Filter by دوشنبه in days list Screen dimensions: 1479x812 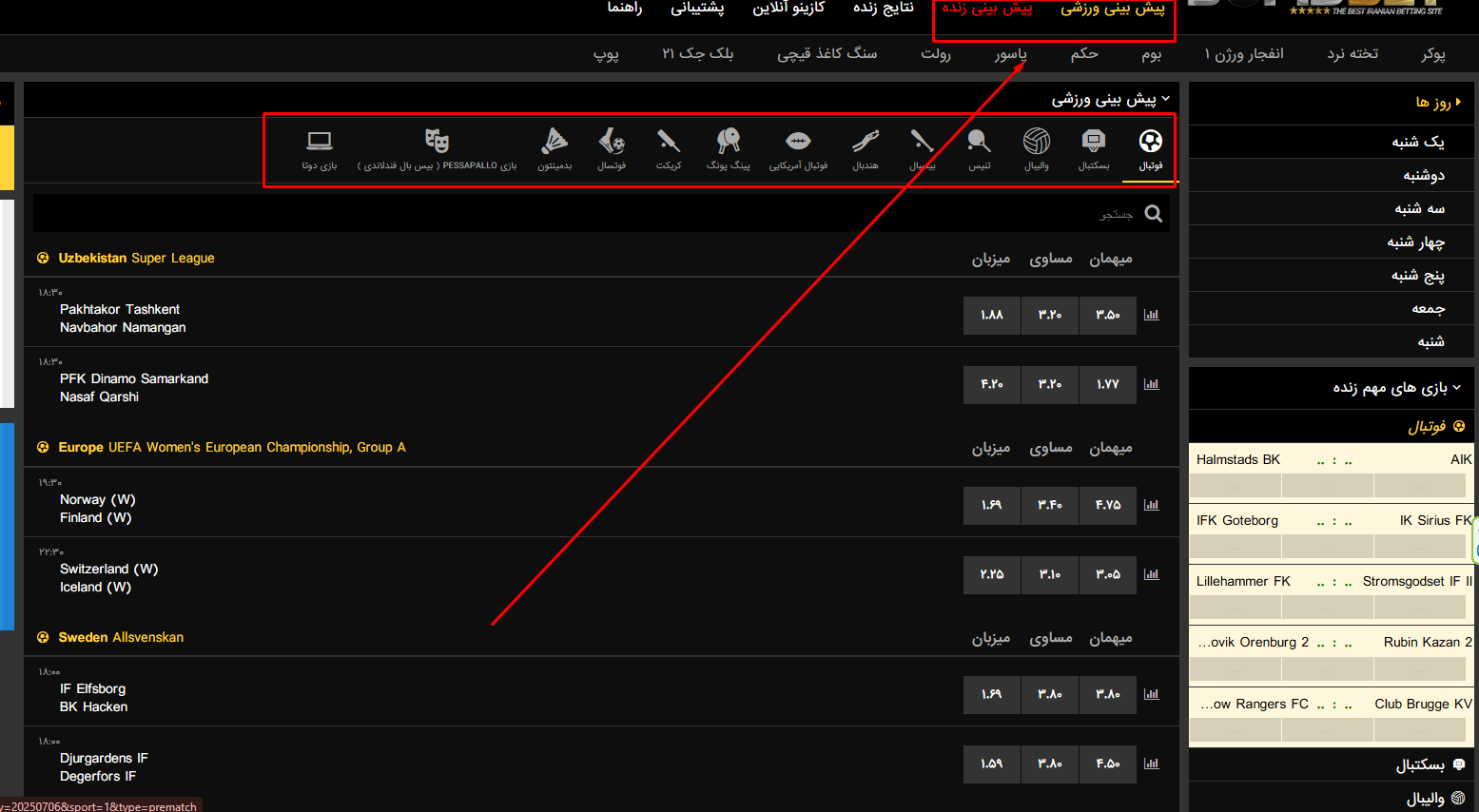tap(1332, 175)
